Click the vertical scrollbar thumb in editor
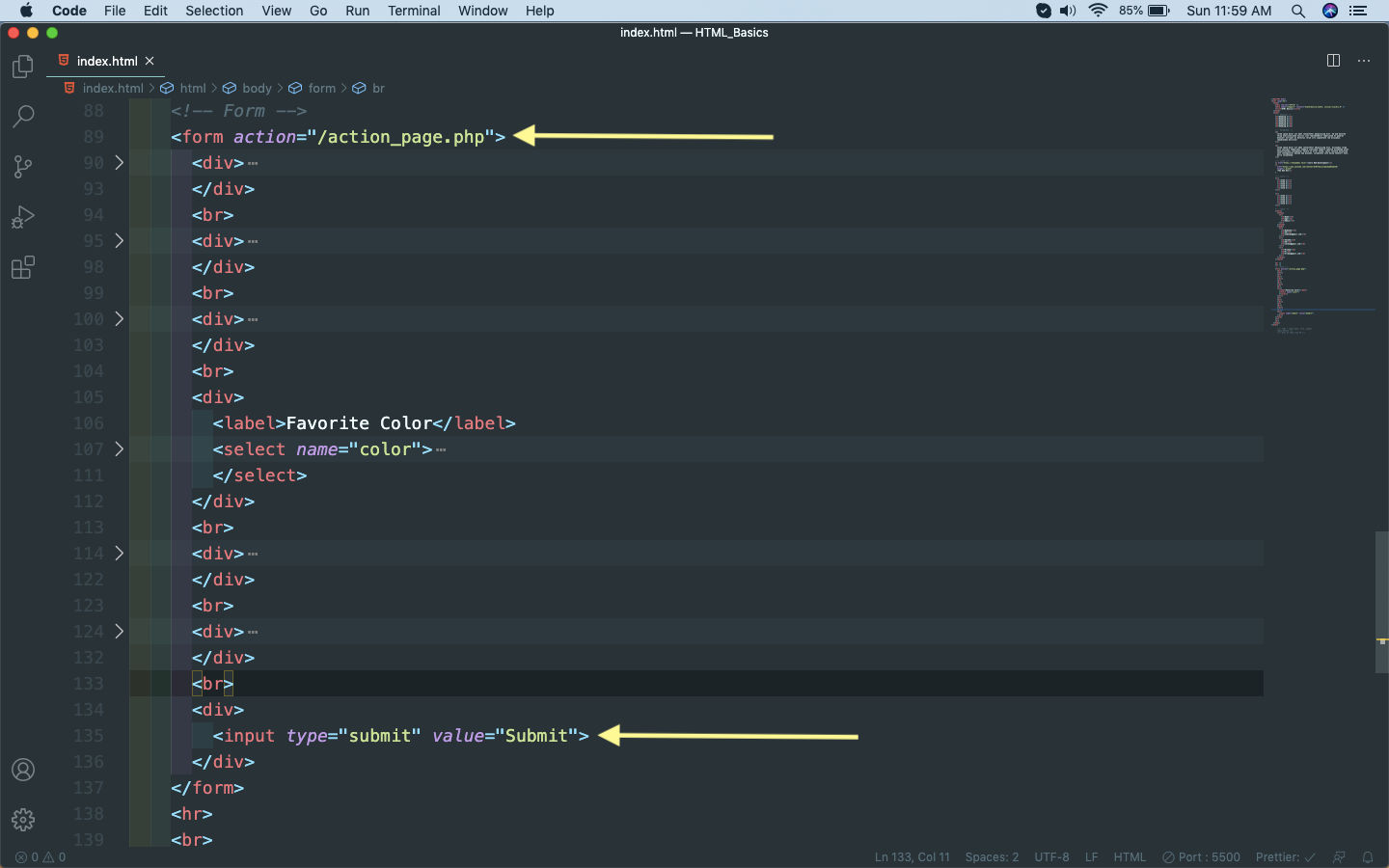Screen dimensions: 1389x868 coord(1381,602)
